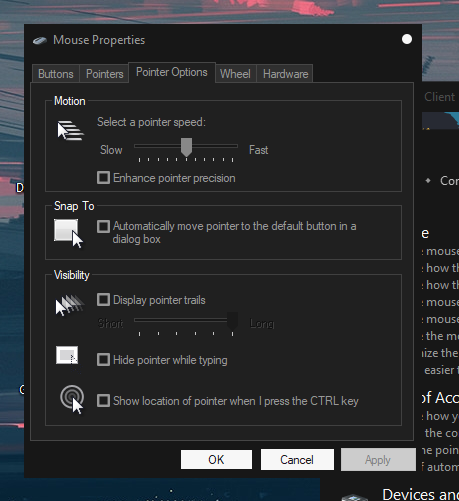459x501 pixels.
Task: Switch to the Buttons tab
Action: pos(56,74)
